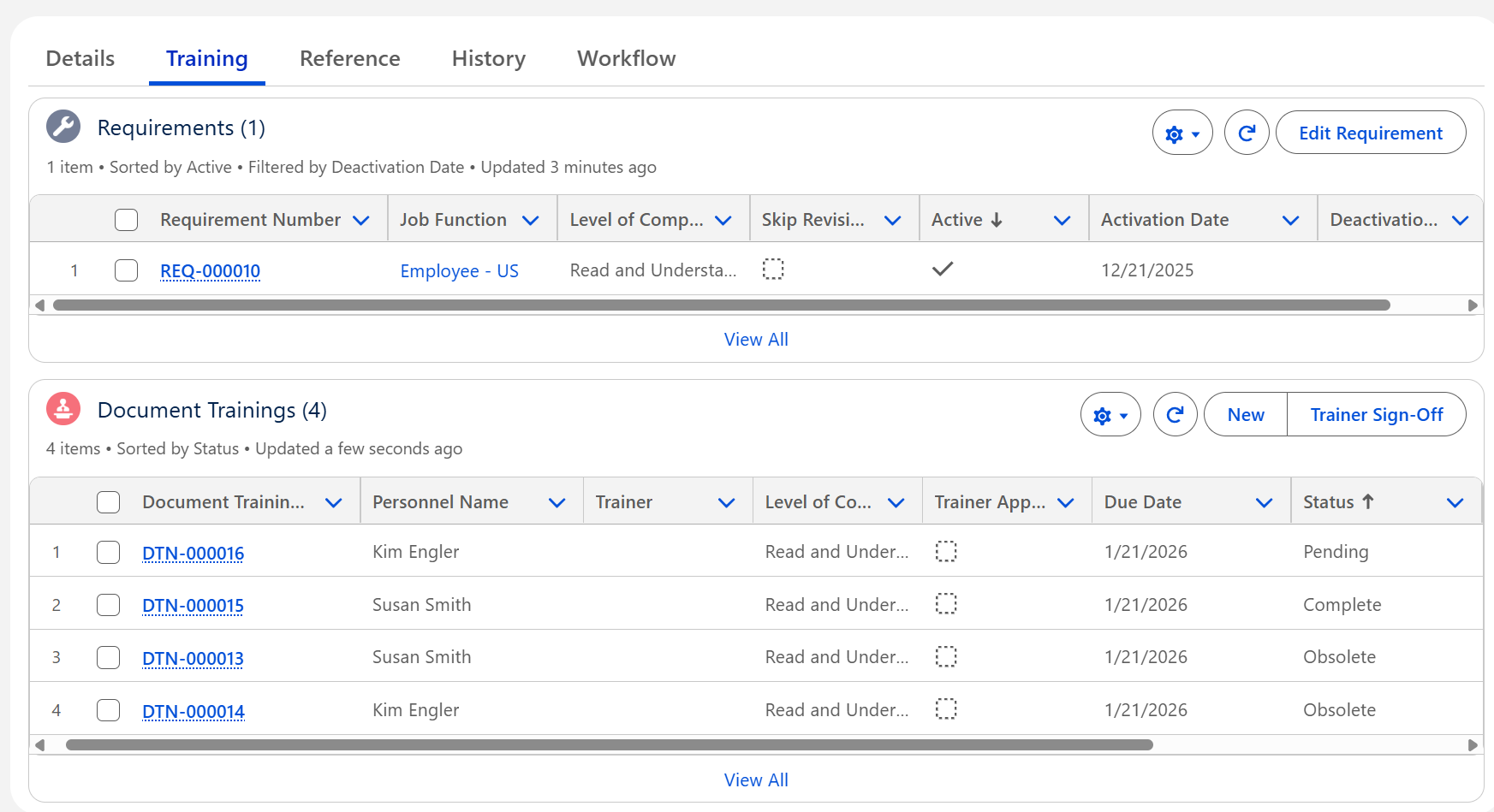The width and height of the screenshot is (1494, 812).
Task: Expand the Job Function column menu
Action: click(x=531, y=221)
